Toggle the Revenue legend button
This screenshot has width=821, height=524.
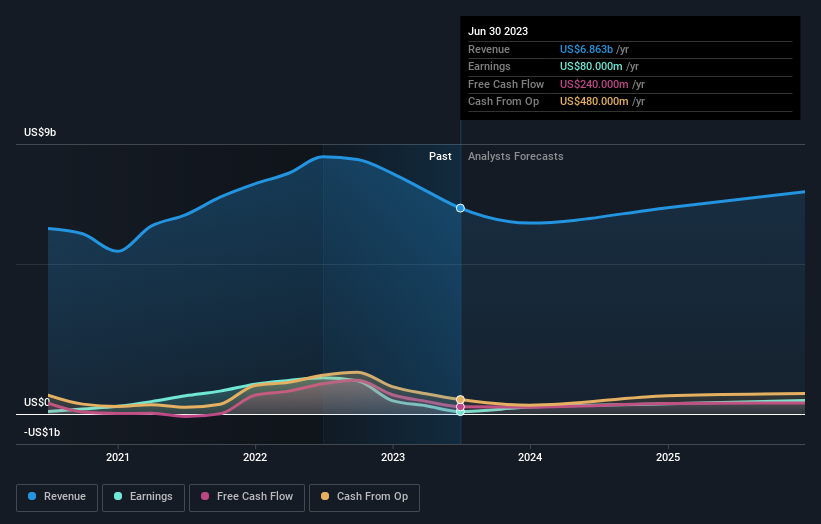(57, 497)
